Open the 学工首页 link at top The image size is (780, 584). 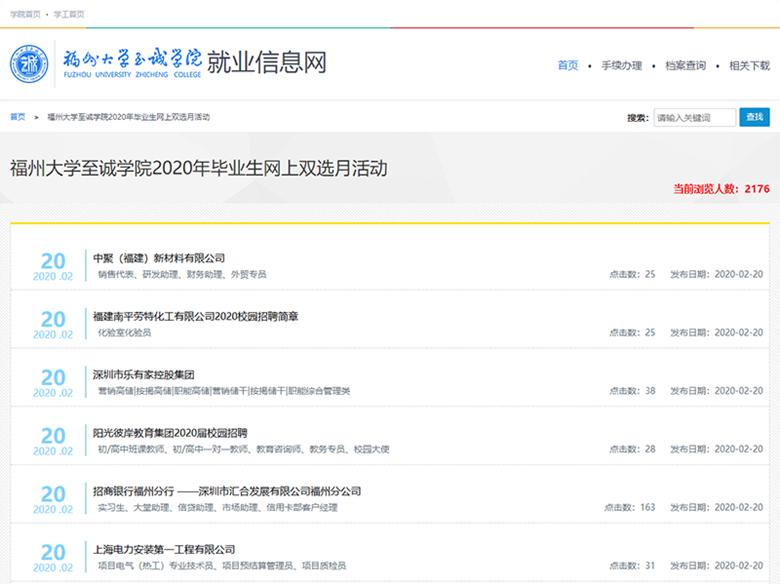[69, 14]
